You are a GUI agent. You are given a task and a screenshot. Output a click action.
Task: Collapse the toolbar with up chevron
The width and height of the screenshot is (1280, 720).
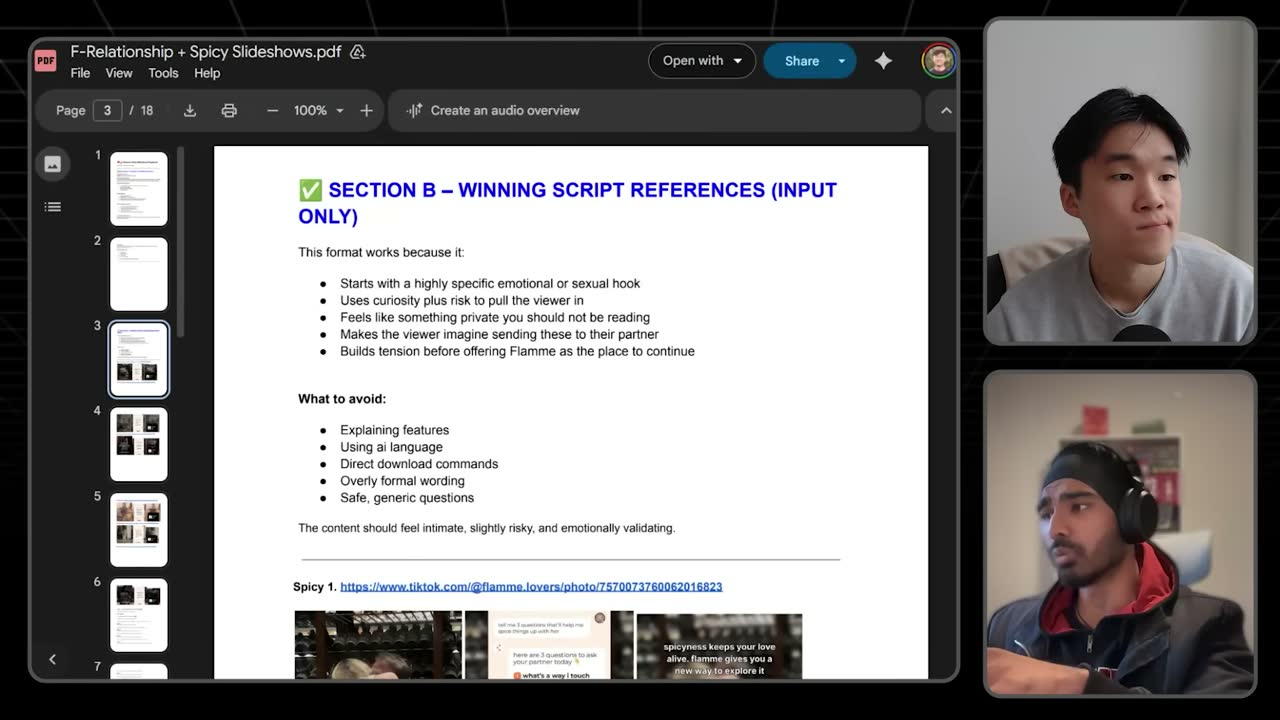946,110
